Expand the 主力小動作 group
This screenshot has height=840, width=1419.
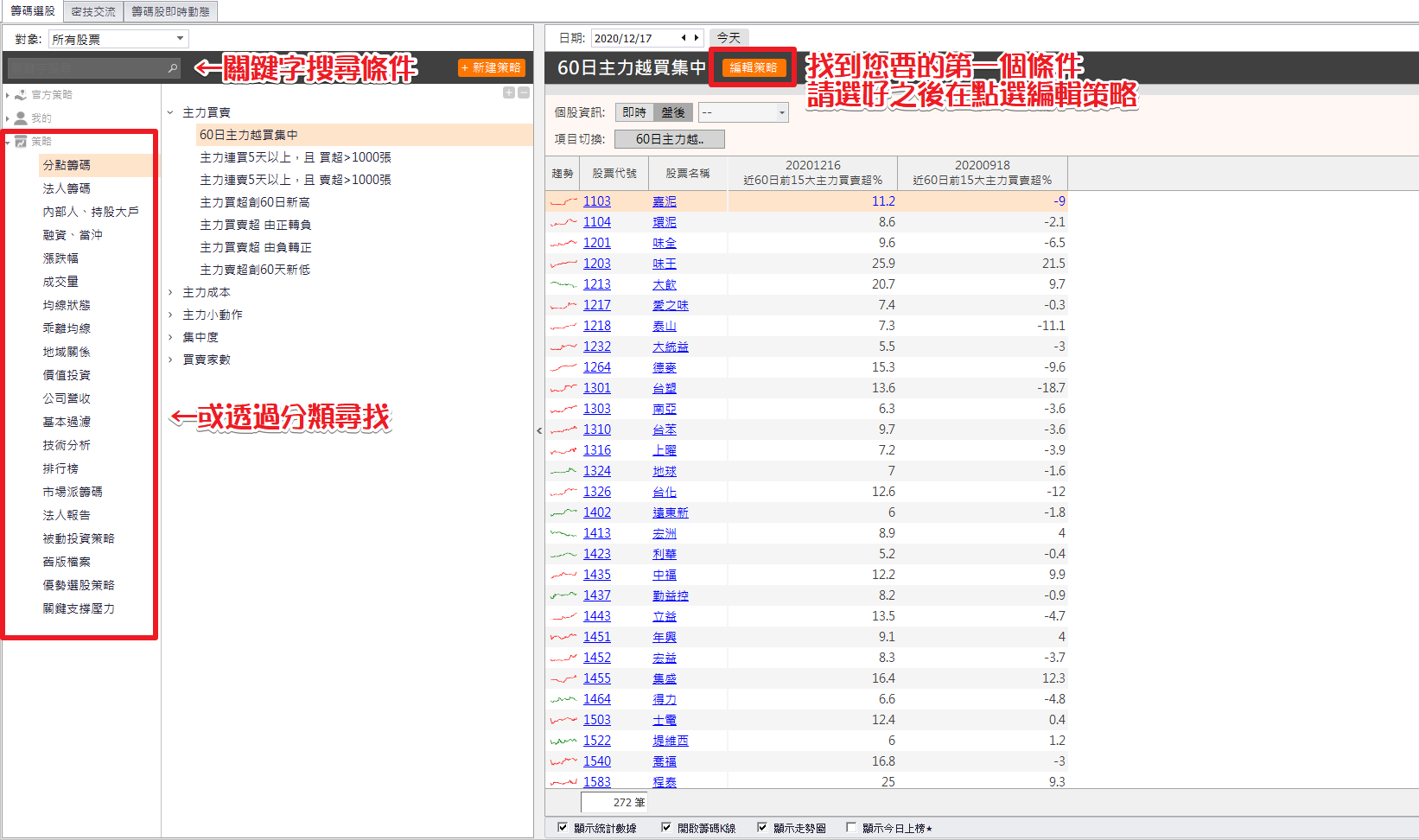[x=170, y=315]
